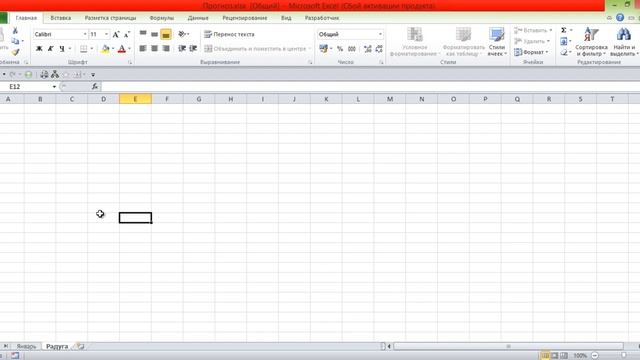Open the Вставка ribbon tab
Viewport: 640px width, 360px height.
[x=61, y=18]
